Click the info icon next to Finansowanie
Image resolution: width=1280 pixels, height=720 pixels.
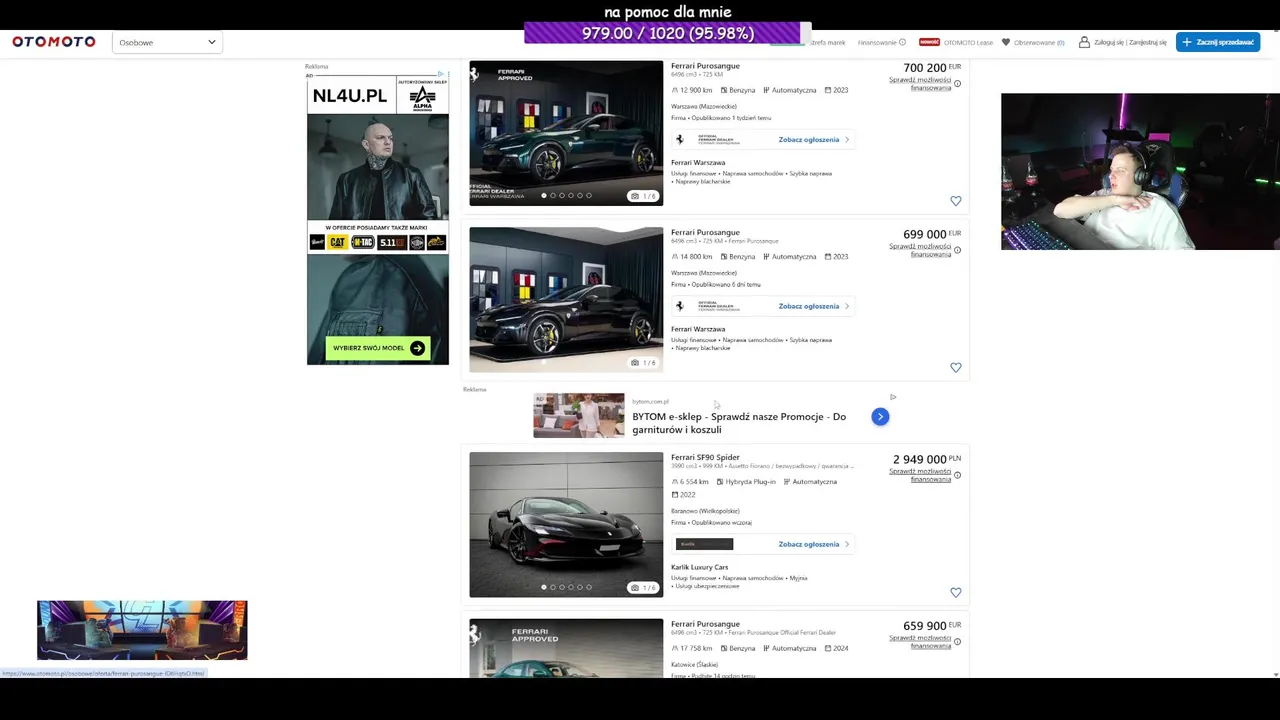[x=902, y=42]
